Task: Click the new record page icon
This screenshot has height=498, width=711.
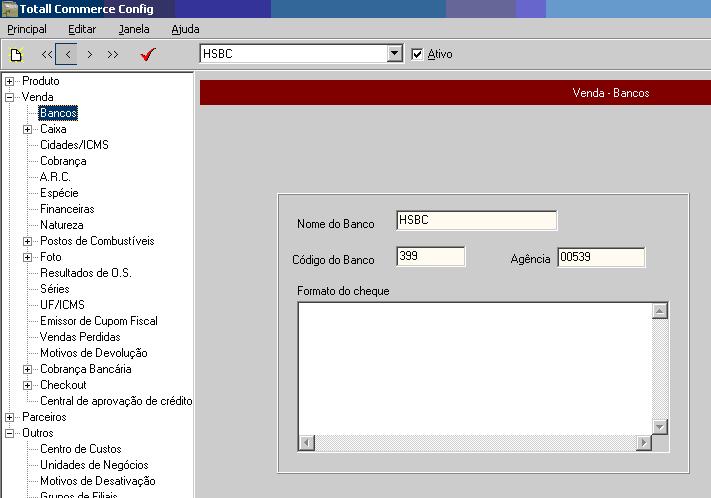Action: pyautogui.click(x=15, y=55)
